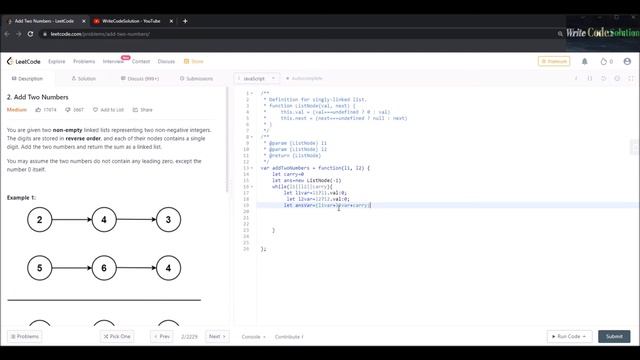
Task: Reset code to default icon
Action: pos(603,78)
